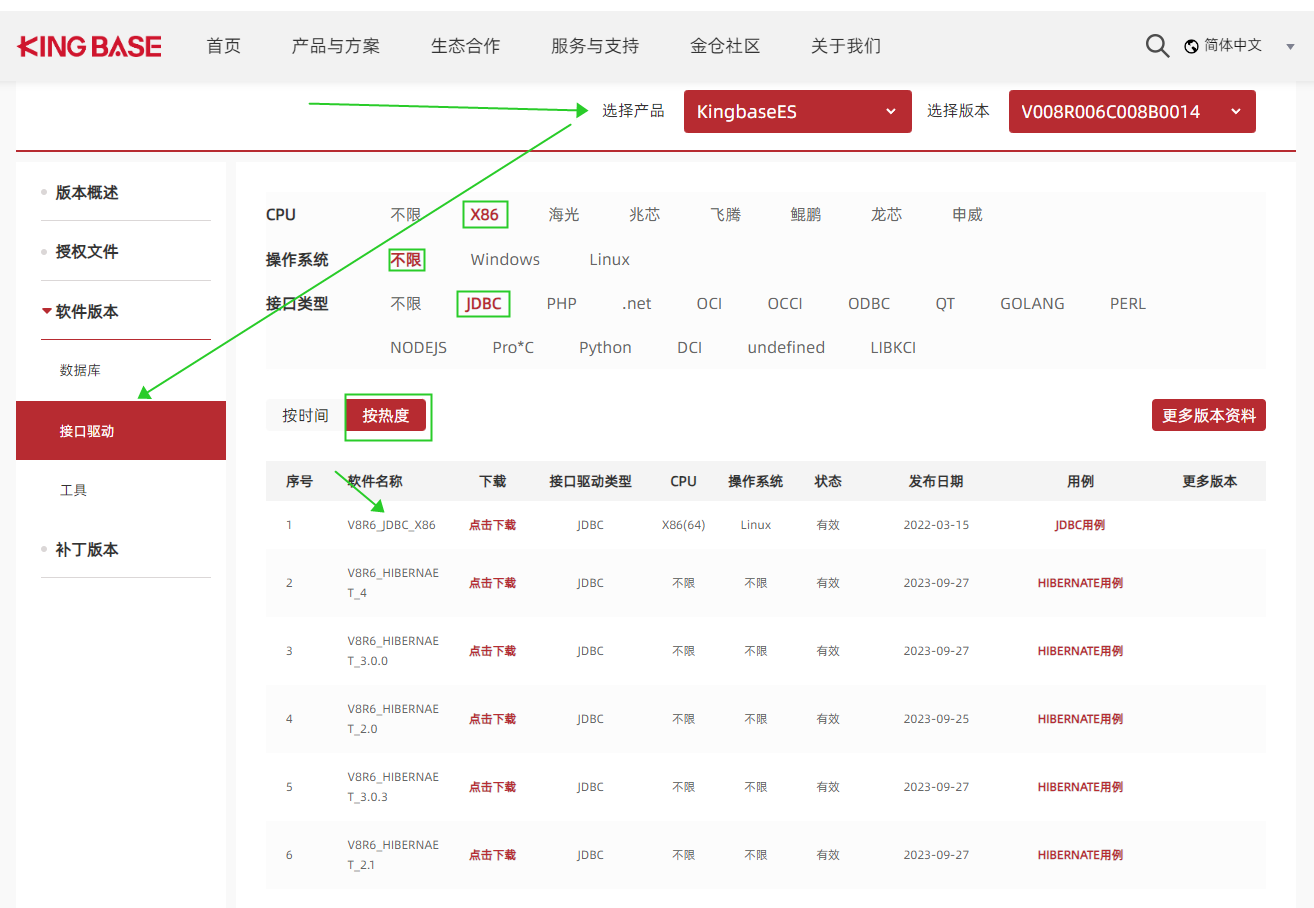
Task: Select 工具 in the sidebar
Action: coord(73,490)
